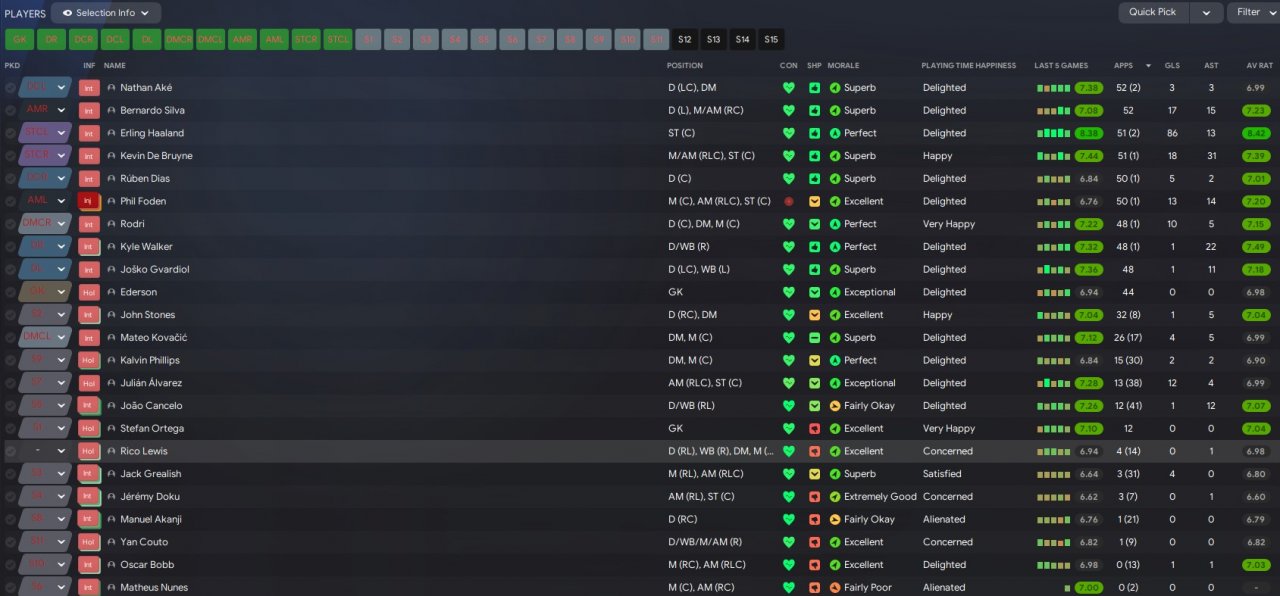The width and height of the screenshot is (1280, 596).
Task: Click Erling Haaland's condition heart icon
Action: (789, 133)
